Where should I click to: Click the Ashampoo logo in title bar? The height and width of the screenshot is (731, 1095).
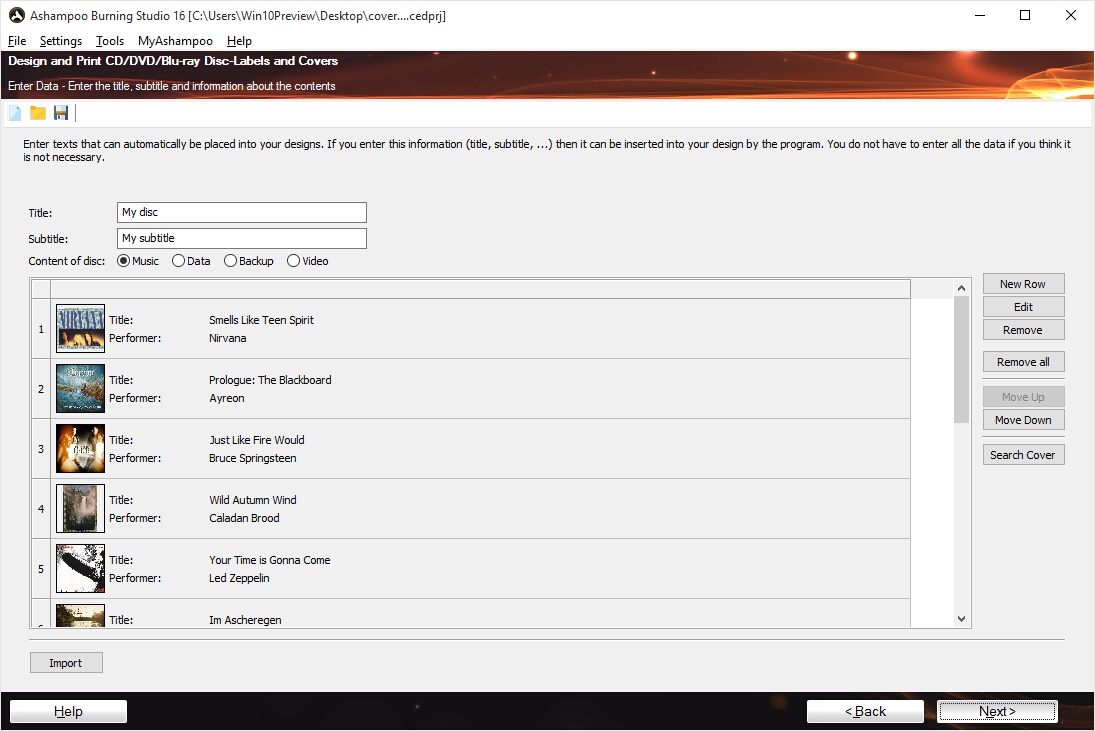coord(17,15)
